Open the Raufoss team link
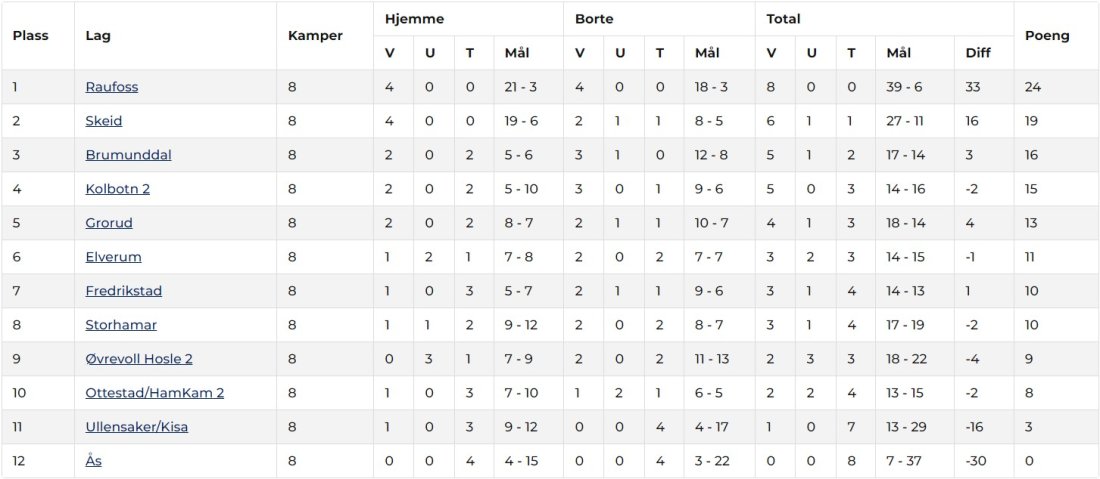 coord(112,87)
